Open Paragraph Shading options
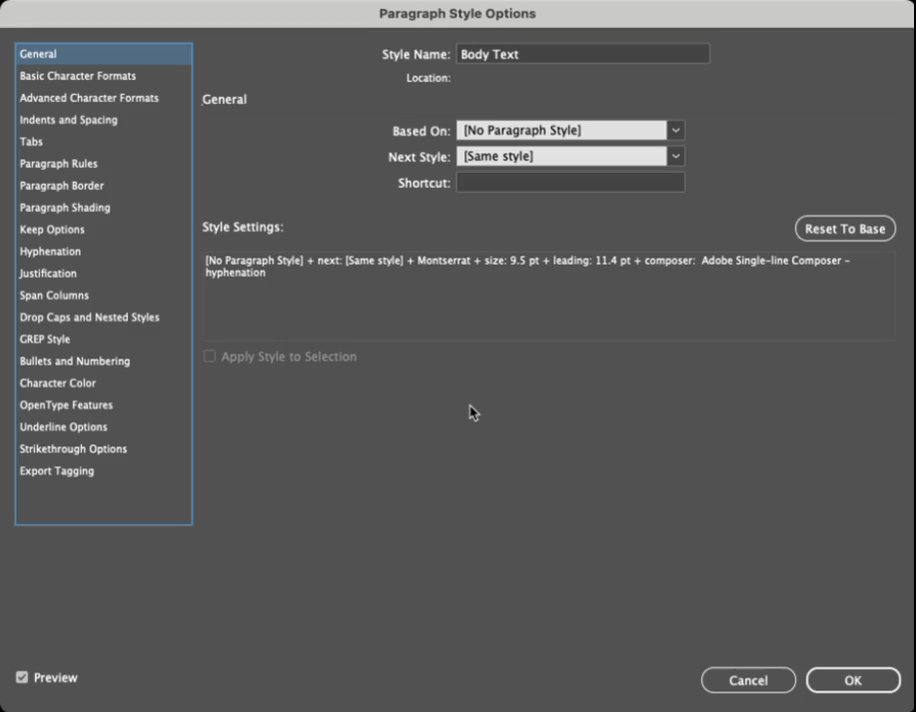 tap(104, 207)
